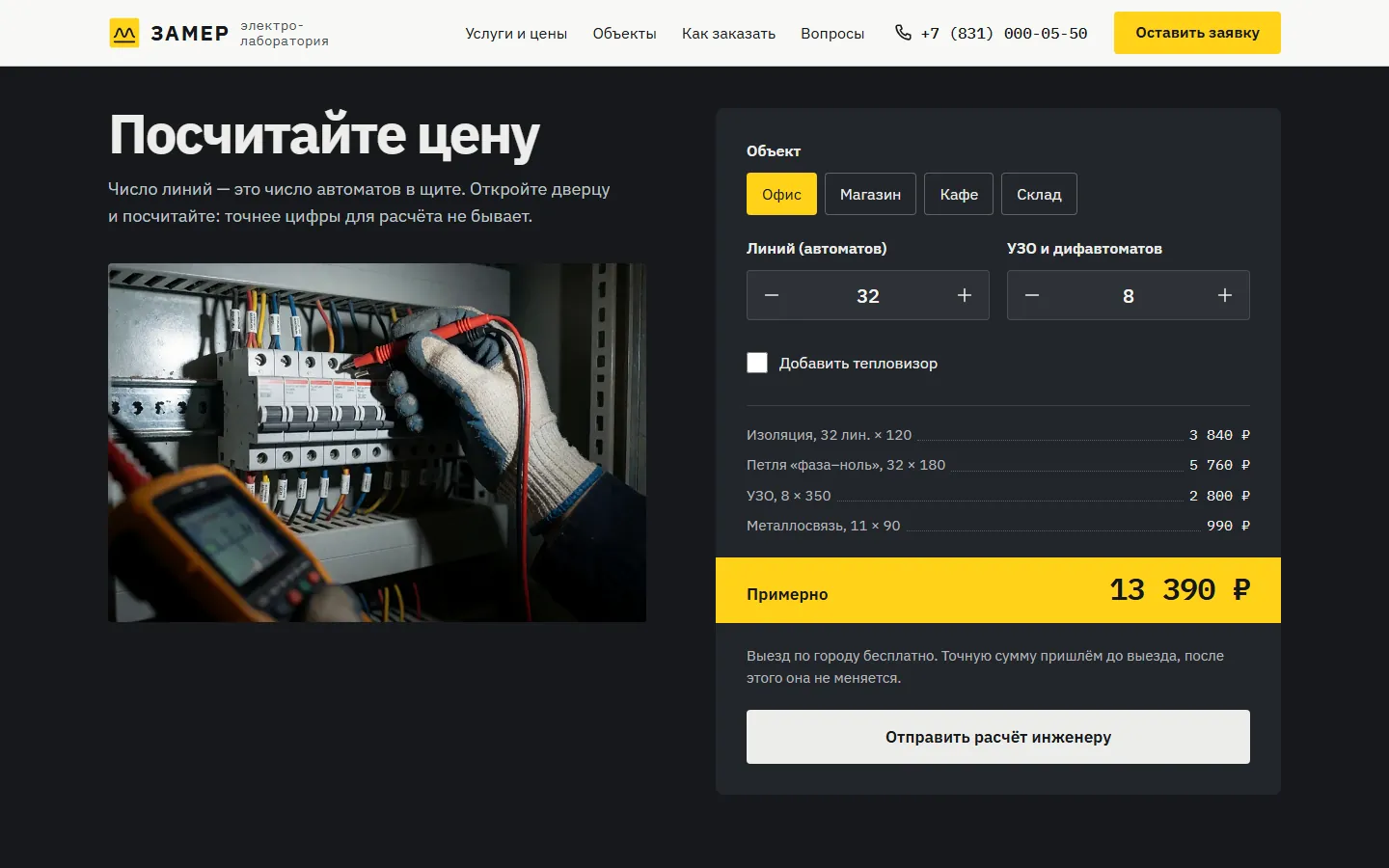Select the Офис object type
Viewport: 1389px width, 868px height.
[x=781, y=194]
